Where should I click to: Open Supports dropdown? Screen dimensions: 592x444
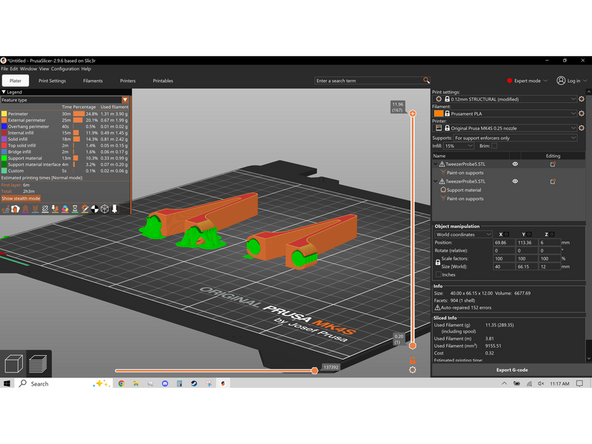pyautogui.click(x=515, y=138)
